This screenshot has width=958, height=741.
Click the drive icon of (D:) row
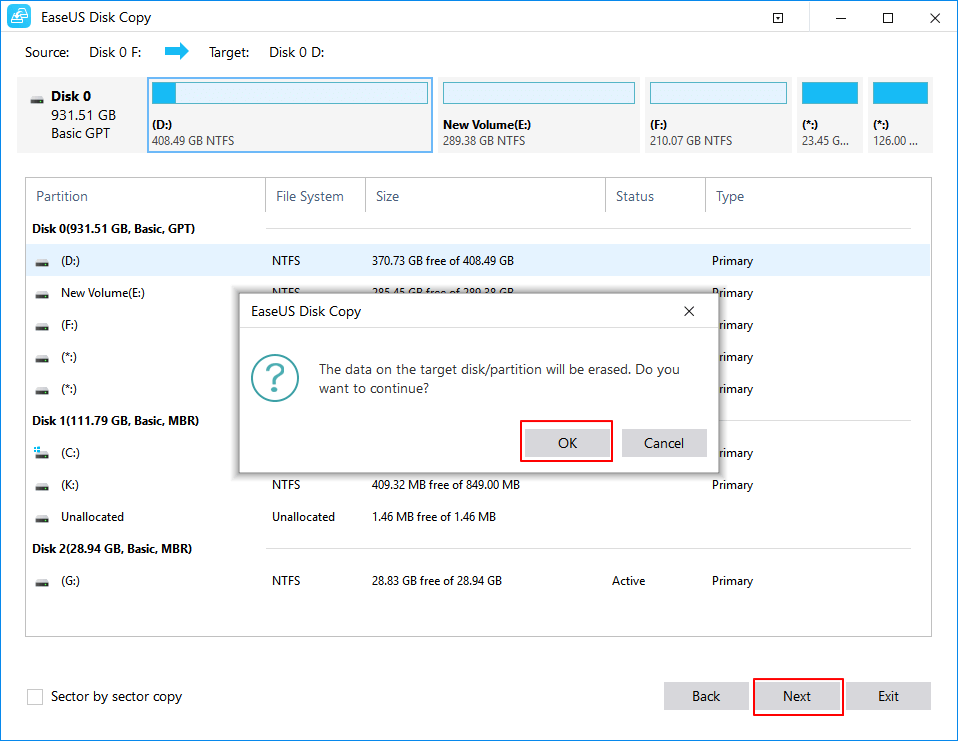(x=42, y=263)
